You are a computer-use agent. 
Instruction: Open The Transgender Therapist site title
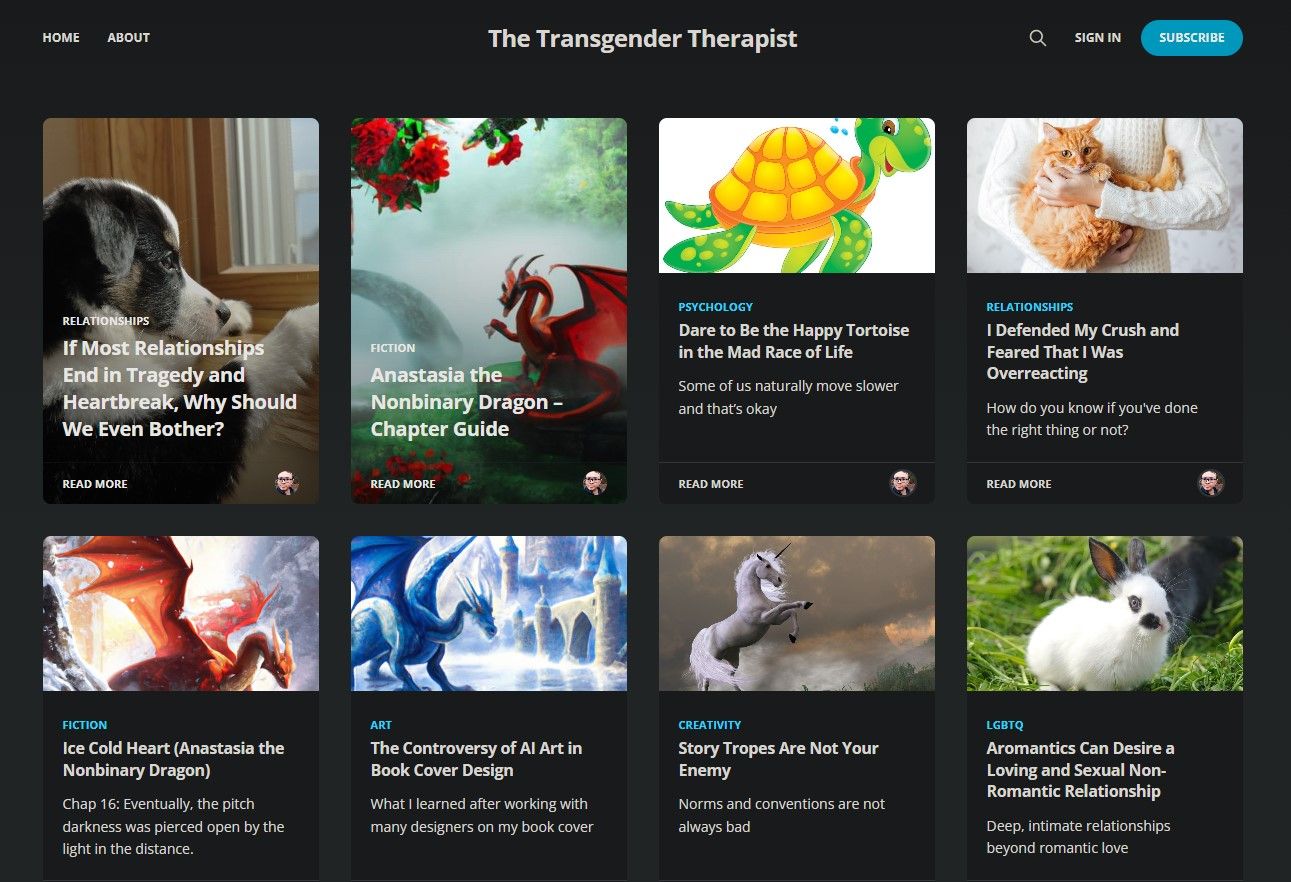click(x=643, y=38)
